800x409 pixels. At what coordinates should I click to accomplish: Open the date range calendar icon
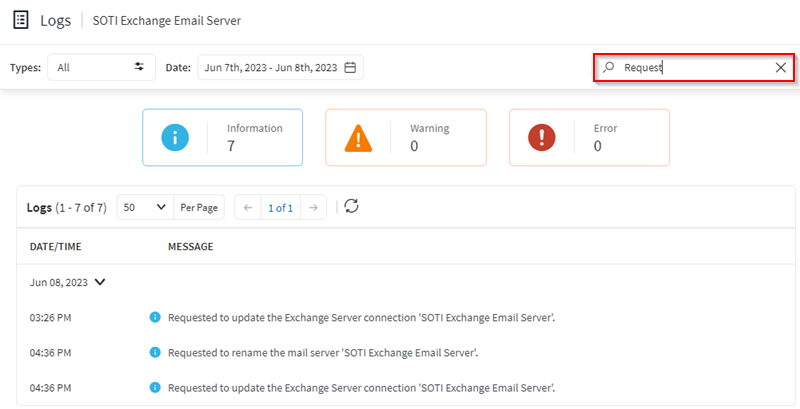click(x=350, y=68)
